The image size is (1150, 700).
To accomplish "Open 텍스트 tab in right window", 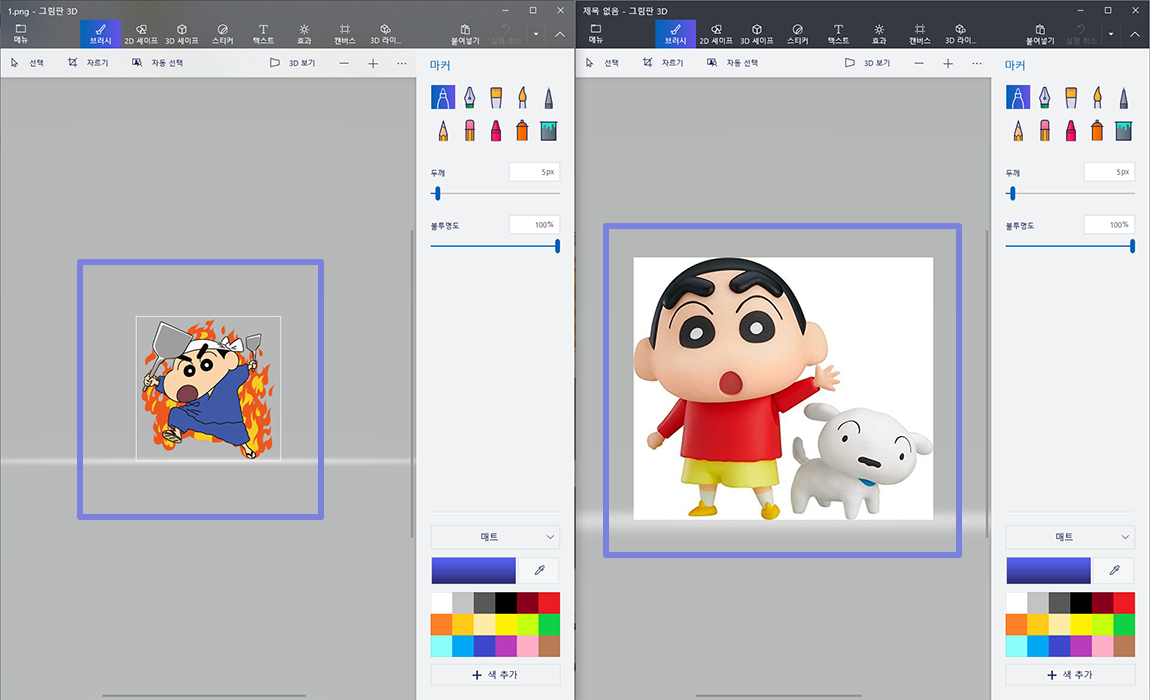I will click(838, 34).
